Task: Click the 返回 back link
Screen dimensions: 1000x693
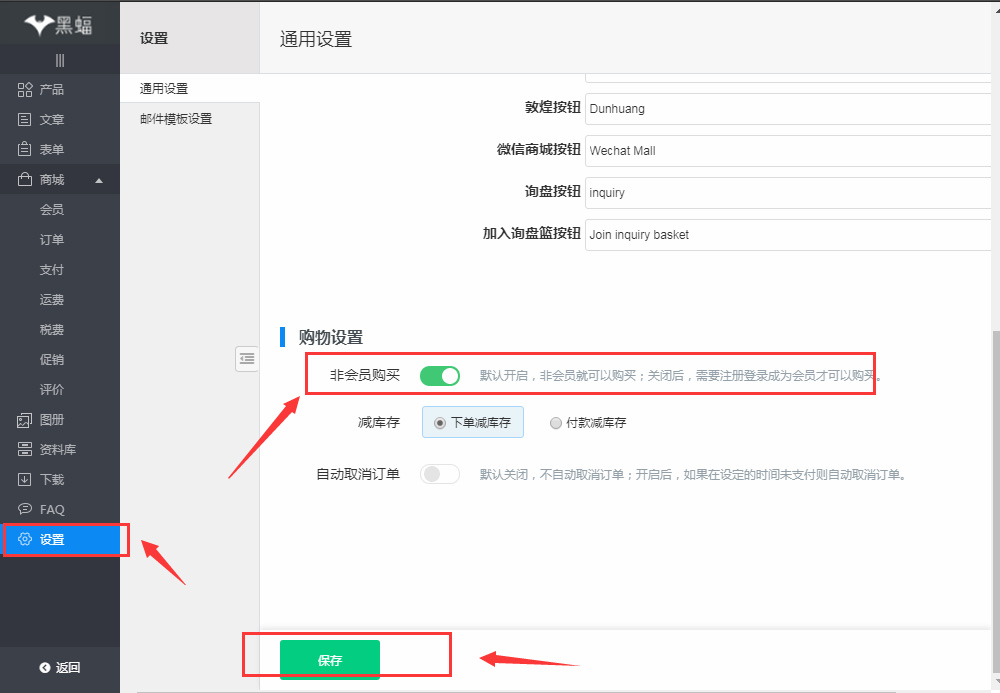Action: click(60, 668)
